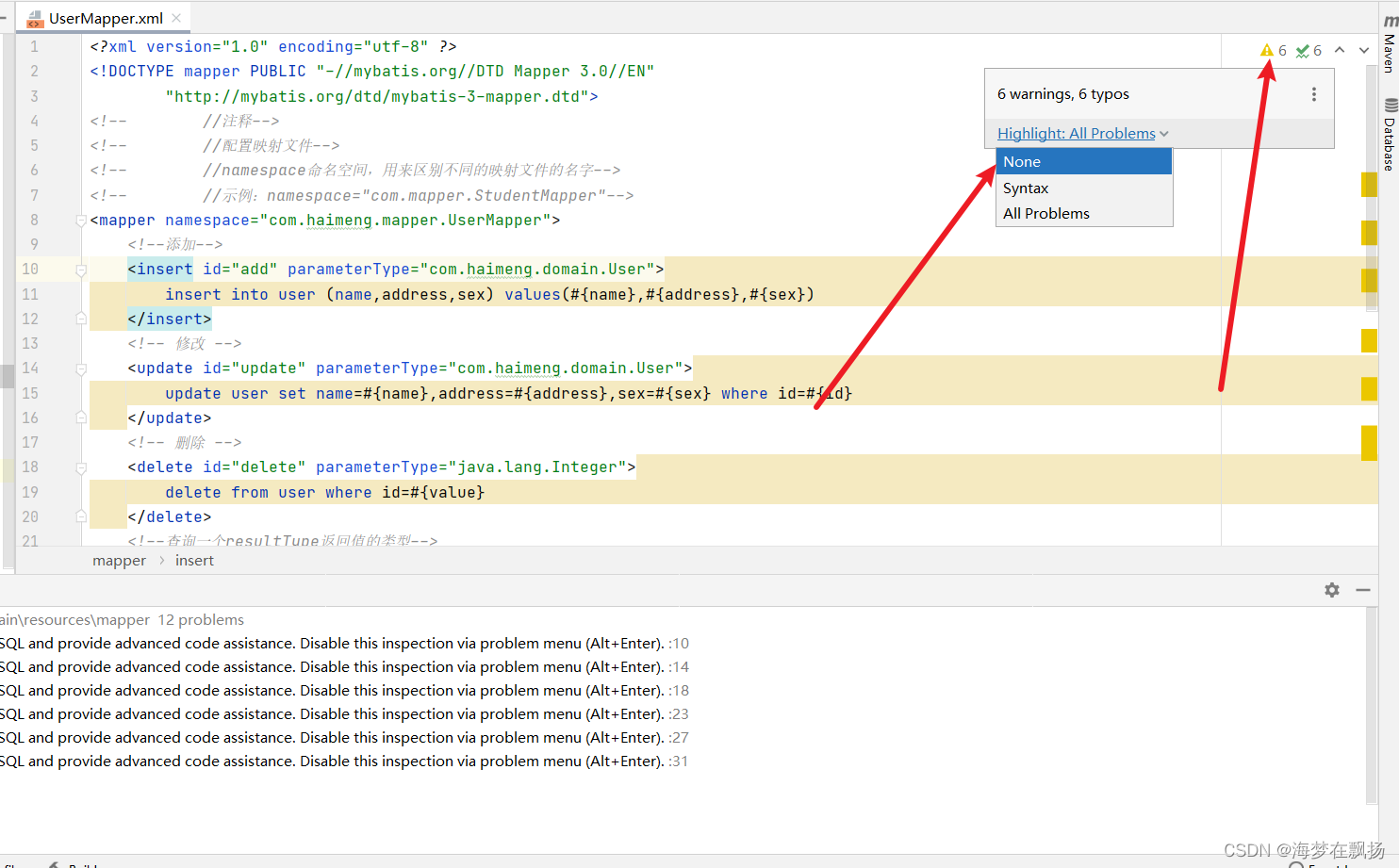The height and width of the screenshot is (868, 1399).
Task: Choose All Problems highlighting level
Action: (x=1084, y=214)
